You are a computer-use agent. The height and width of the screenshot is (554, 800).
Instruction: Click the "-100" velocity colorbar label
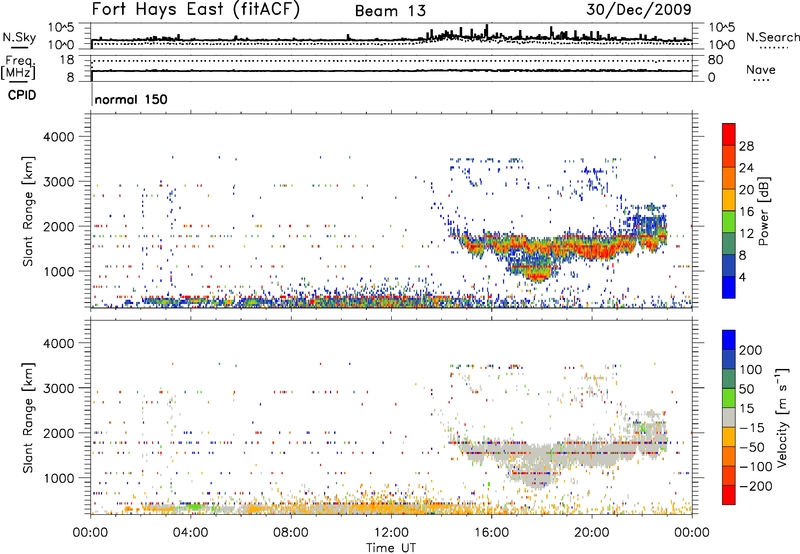(x=756, y=467)
